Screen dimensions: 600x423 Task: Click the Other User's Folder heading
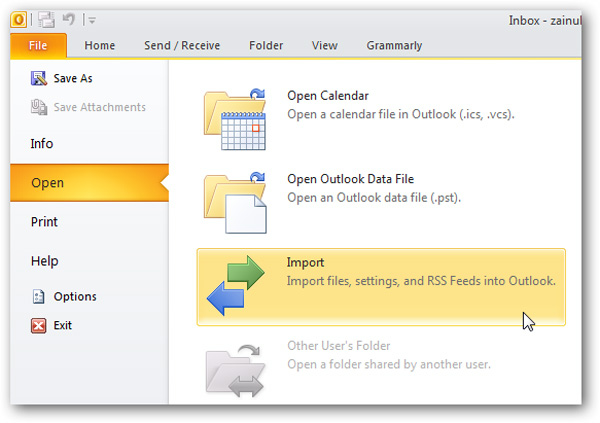(x=339, y=346)
